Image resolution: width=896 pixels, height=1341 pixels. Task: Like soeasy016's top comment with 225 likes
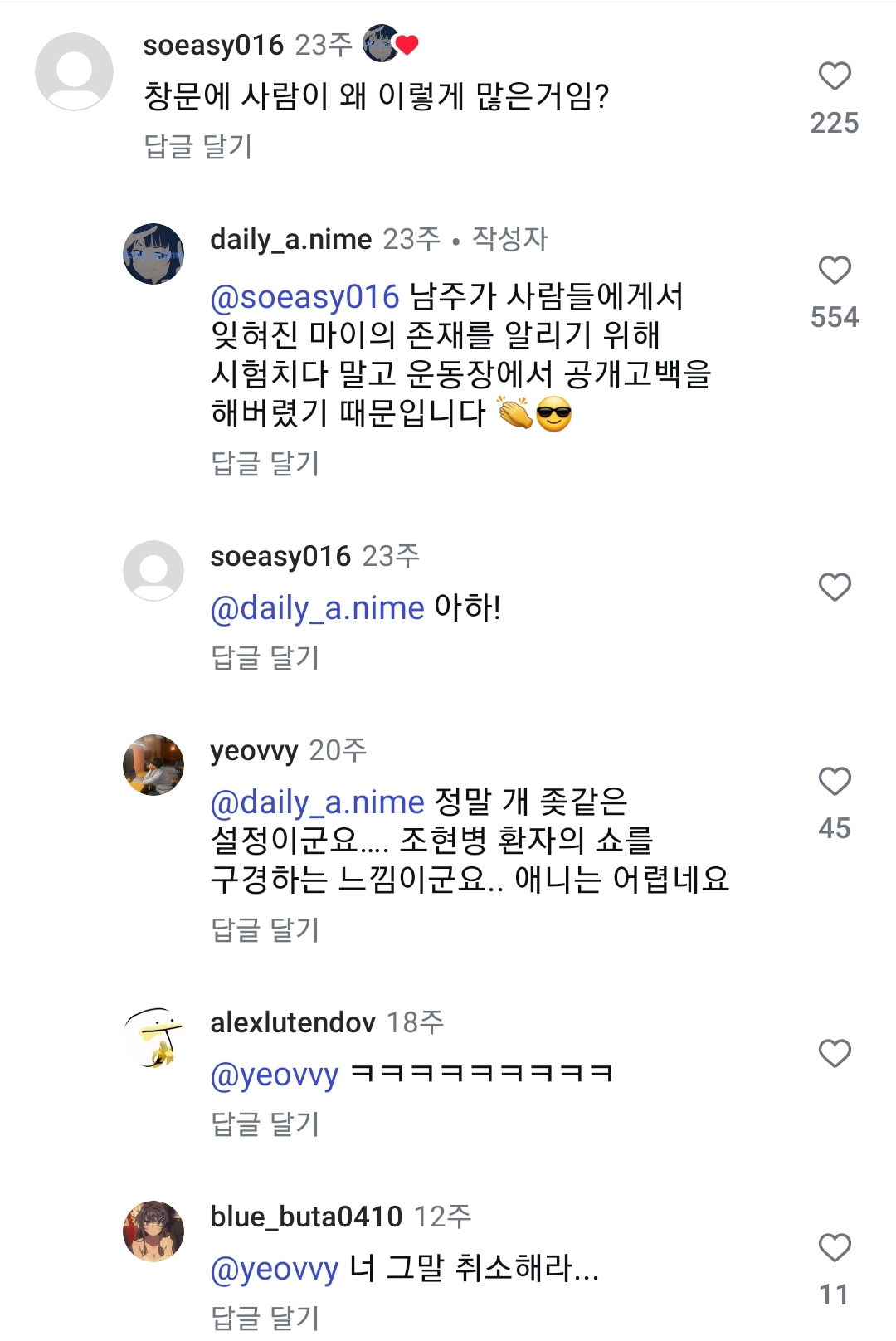pyautogui.click(x=835, y=76)
